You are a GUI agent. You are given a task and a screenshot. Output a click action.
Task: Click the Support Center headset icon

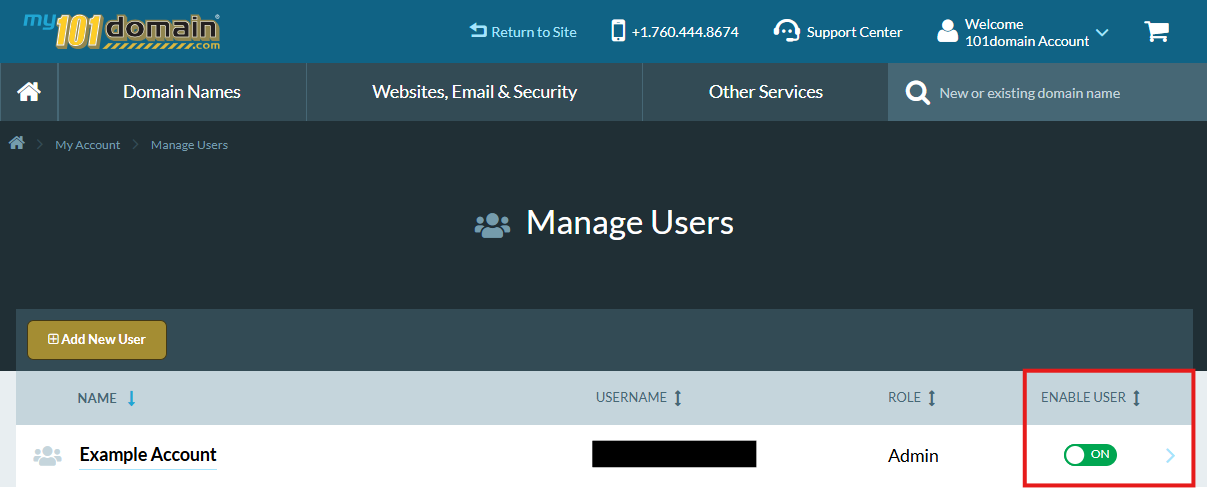click(x=786, y=31)
